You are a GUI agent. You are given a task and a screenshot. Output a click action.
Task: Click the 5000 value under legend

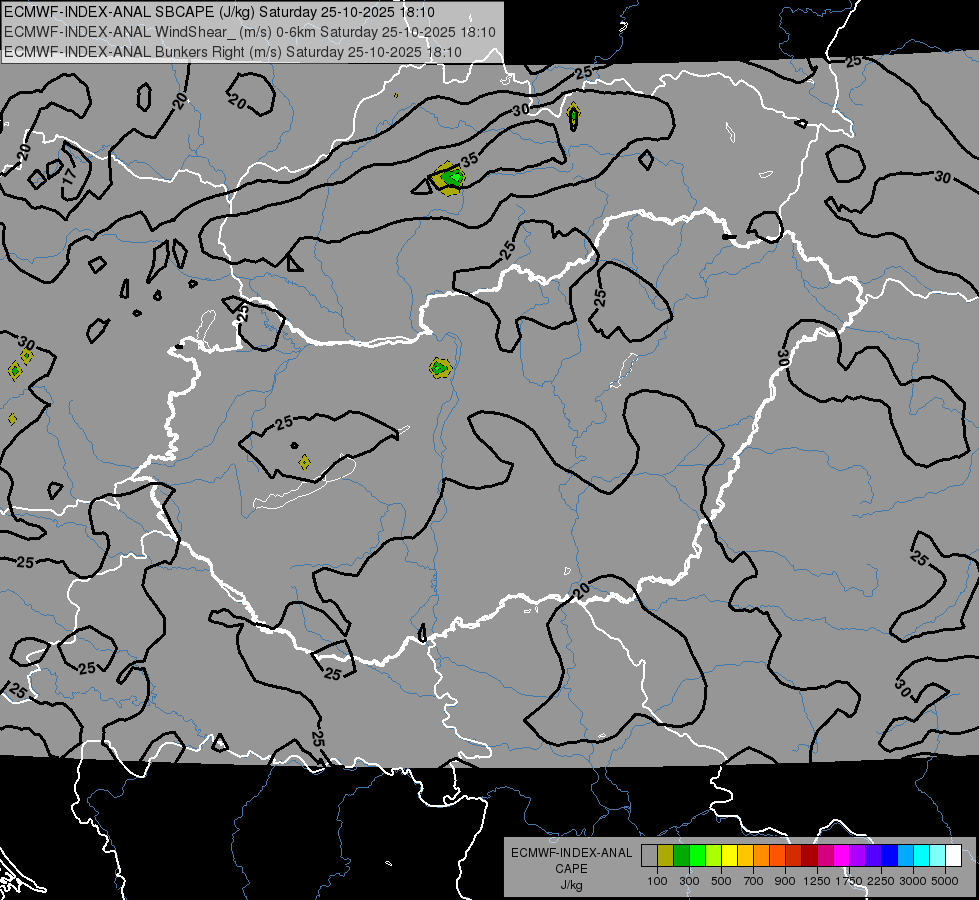tap(945, 881)
